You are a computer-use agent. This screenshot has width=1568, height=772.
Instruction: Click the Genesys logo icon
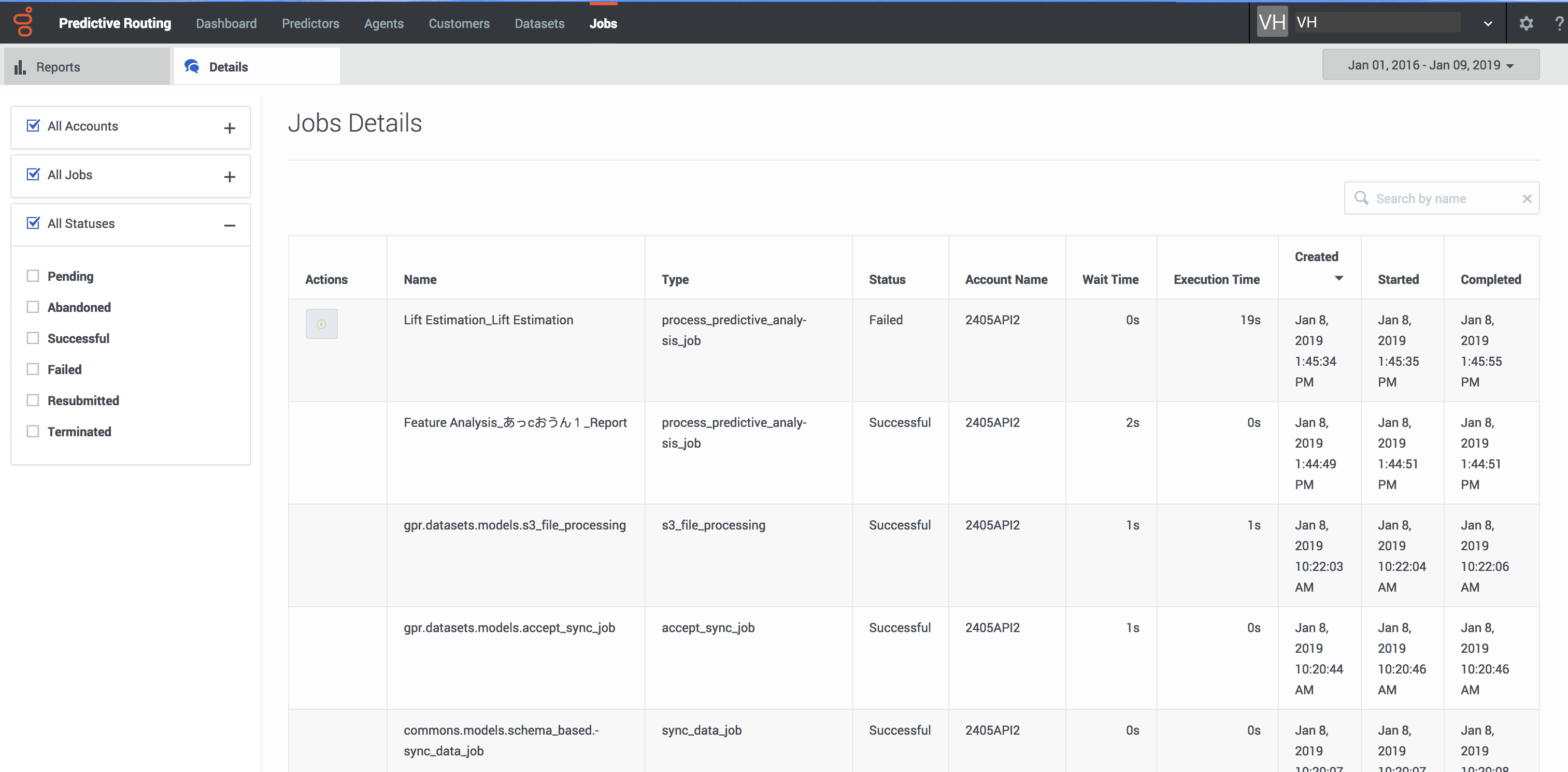(x=24, y=22)
